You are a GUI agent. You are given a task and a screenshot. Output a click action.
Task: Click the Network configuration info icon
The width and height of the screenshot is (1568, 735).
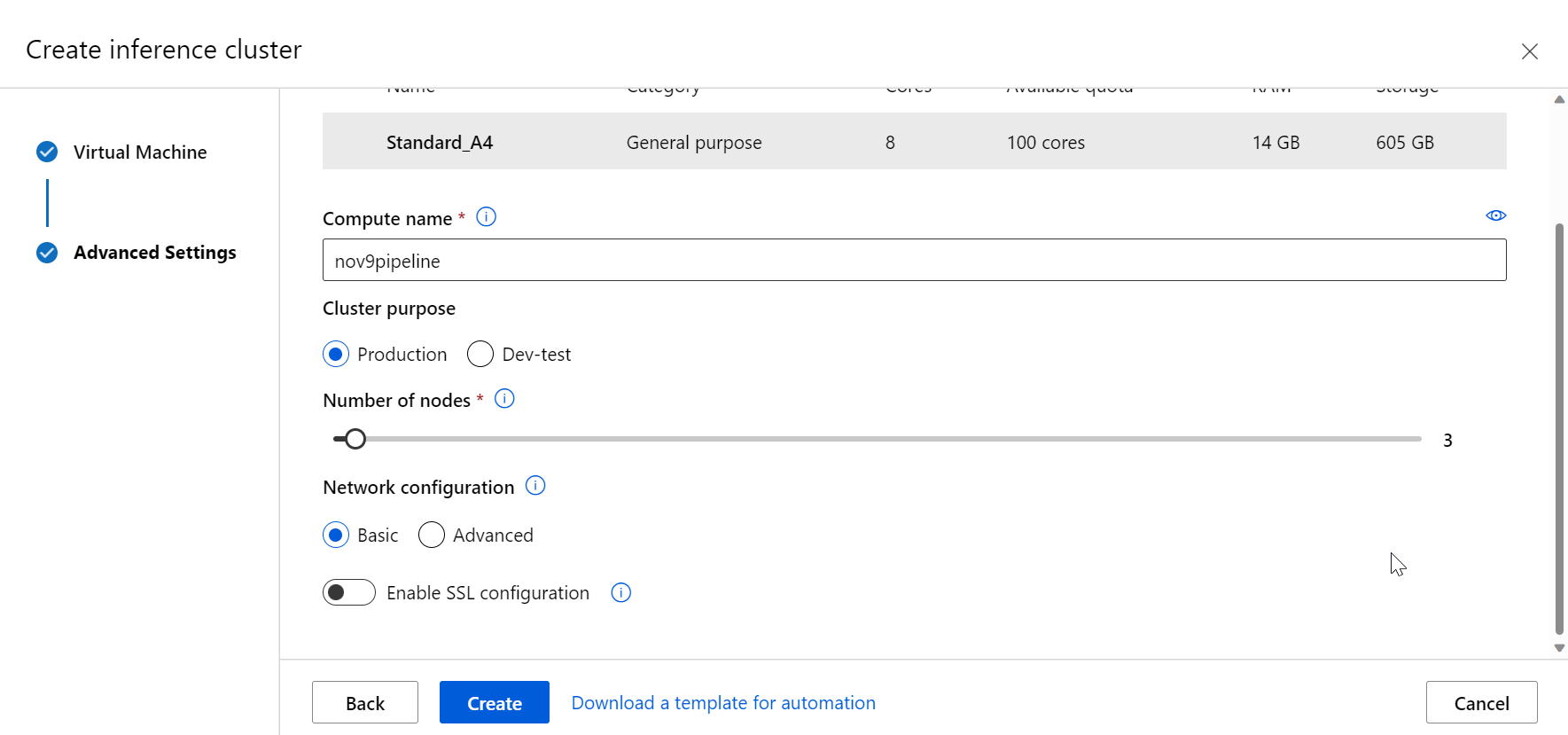pyautogui.click(x=535, y=486)
